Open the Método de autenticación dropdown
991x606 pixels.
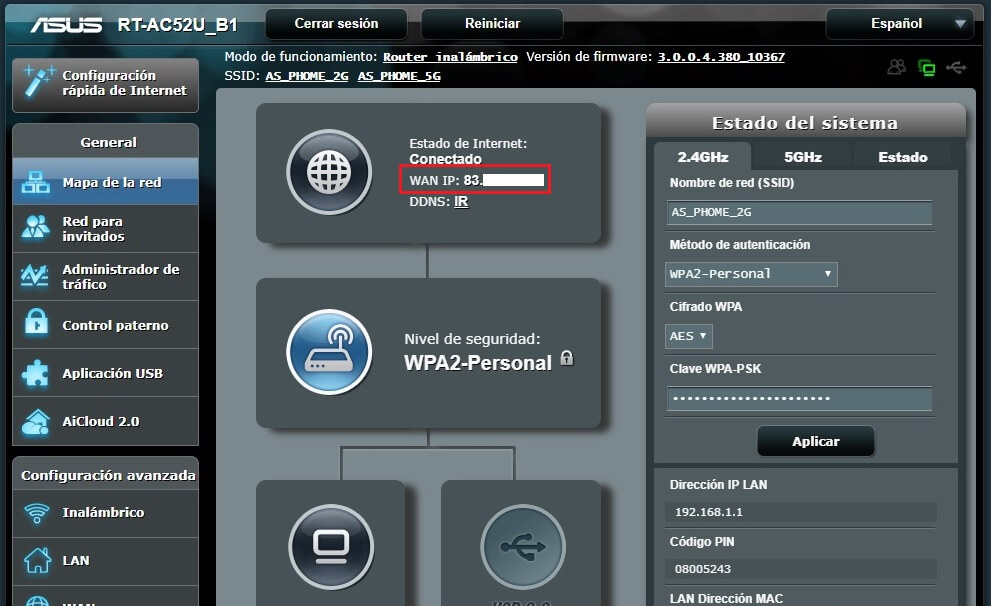[751, 274]
